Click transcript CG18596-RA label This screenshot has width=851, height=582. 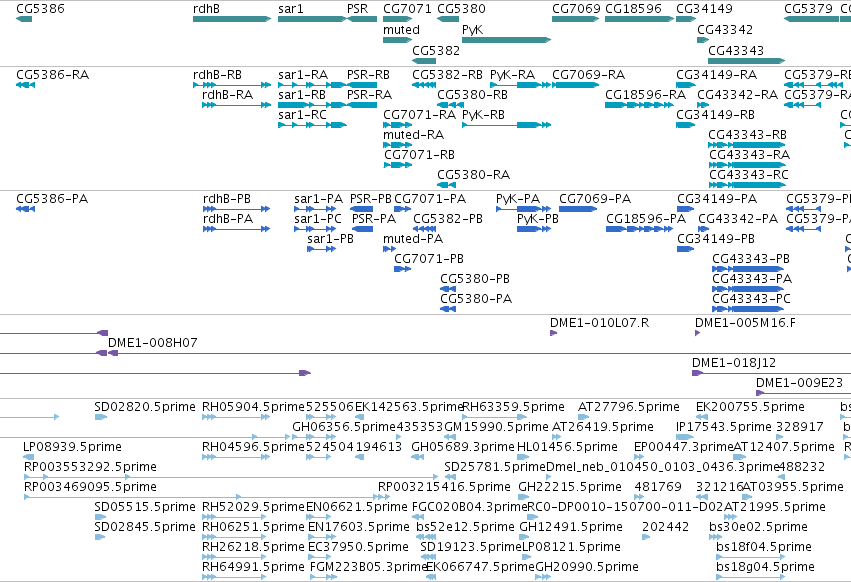click(645, 94)
